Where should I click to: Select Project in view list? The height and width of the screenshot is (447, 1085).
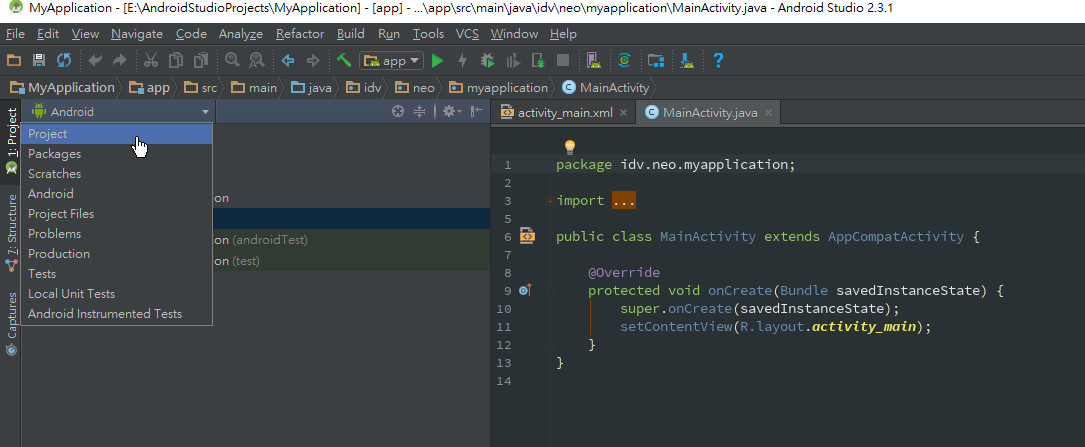[x=117, y=134]
